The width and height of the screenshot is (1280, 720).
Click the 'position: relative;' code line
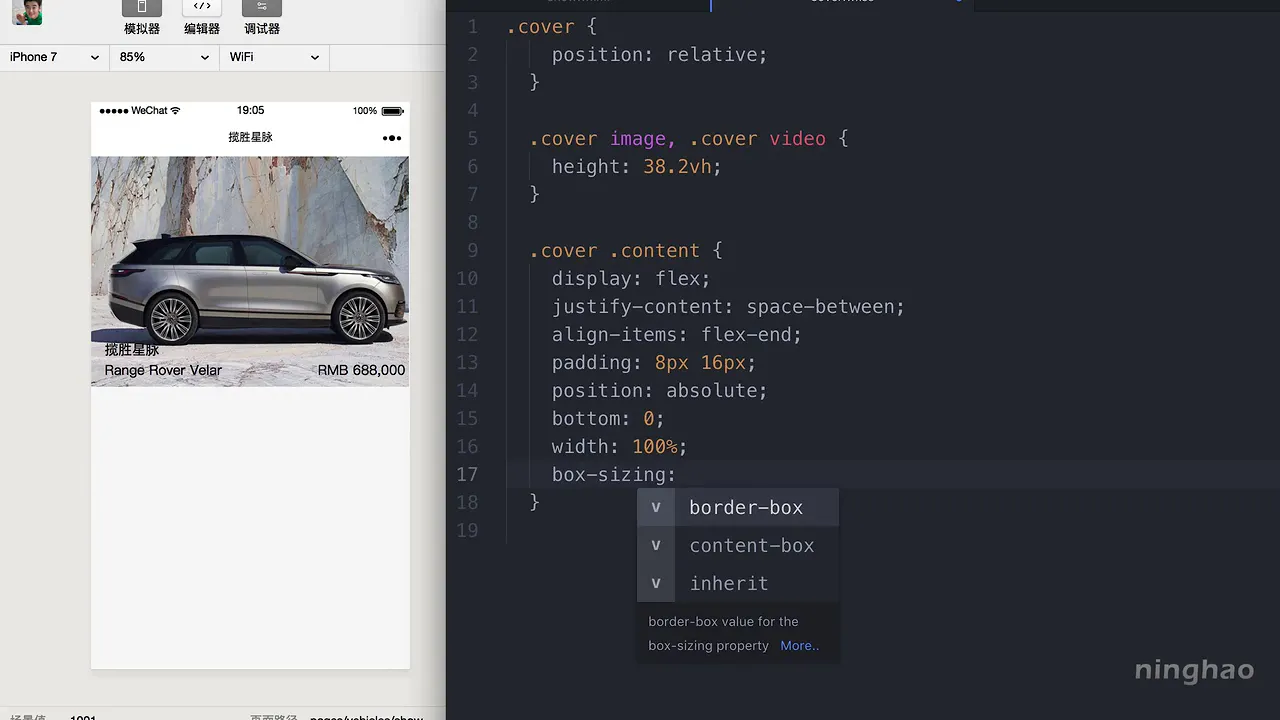(659, 54)
